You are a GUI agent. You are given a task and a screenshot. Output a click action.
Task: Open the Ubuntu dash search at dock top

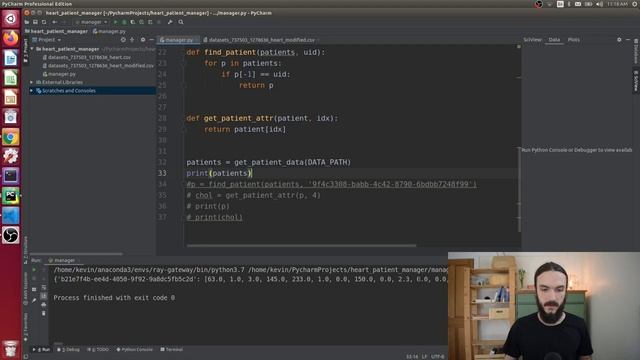11,18
